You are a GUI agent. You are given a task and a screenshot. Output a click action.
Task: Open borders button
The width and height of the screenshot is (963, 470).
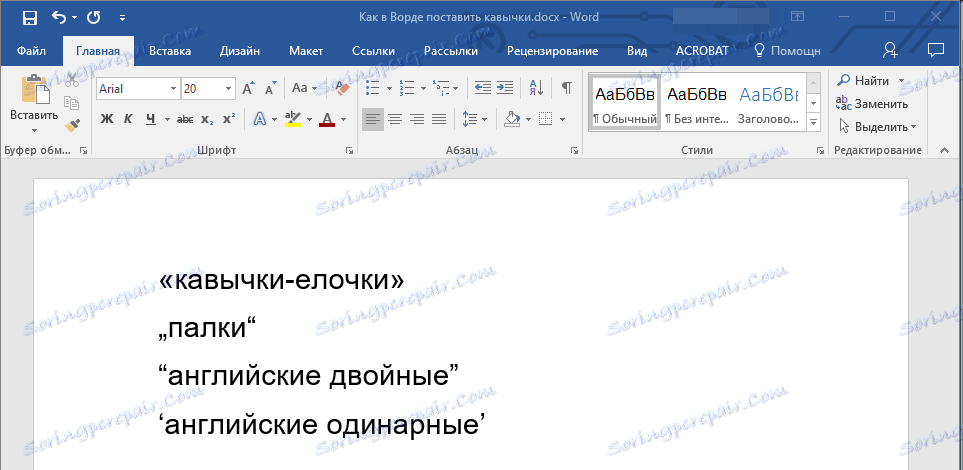click(x=545, y=119)
